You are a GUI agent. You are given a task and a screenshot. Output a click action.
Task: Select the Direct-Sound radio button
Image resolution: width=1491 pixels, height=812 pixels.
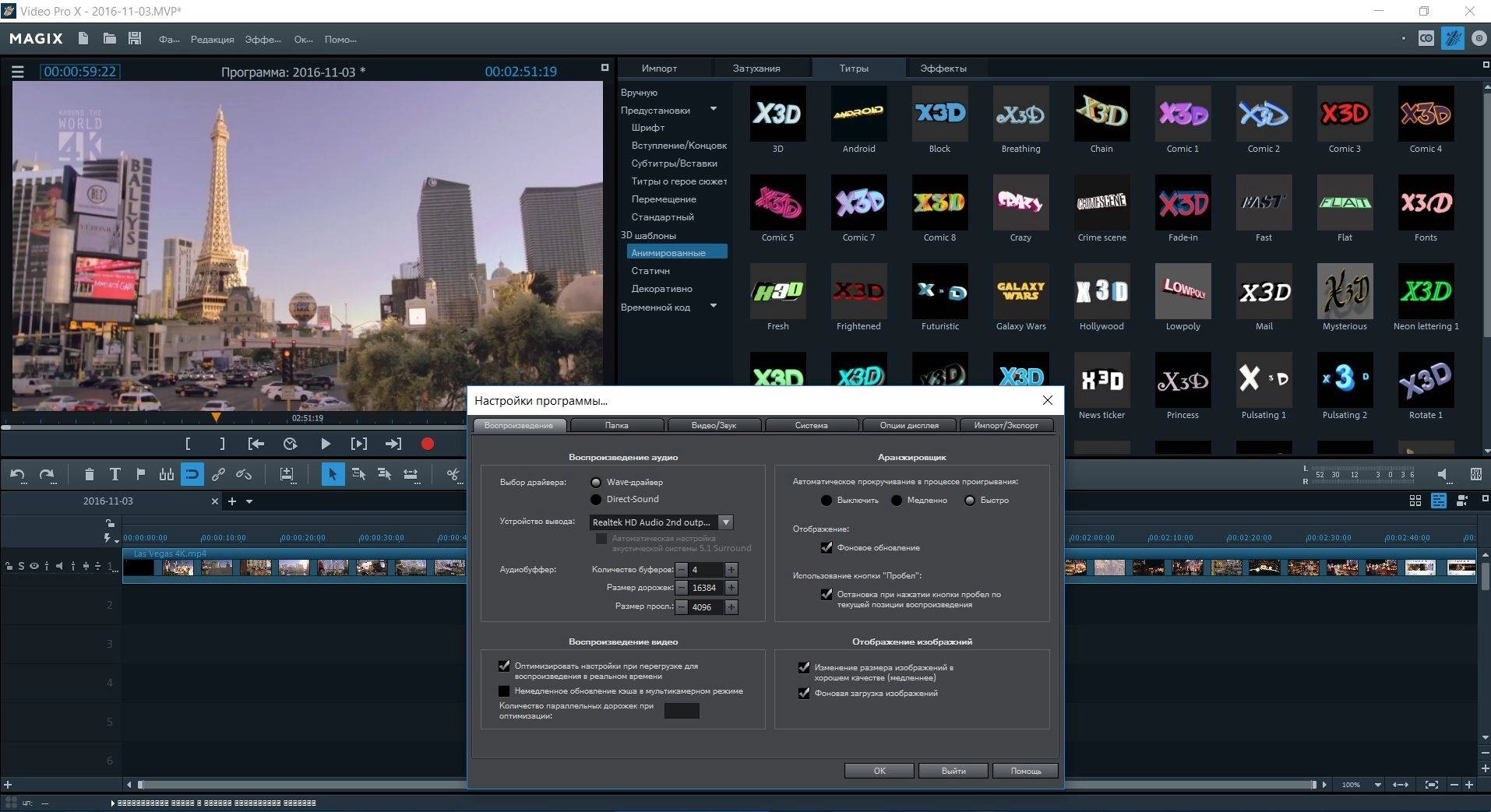tap(596, 500)
